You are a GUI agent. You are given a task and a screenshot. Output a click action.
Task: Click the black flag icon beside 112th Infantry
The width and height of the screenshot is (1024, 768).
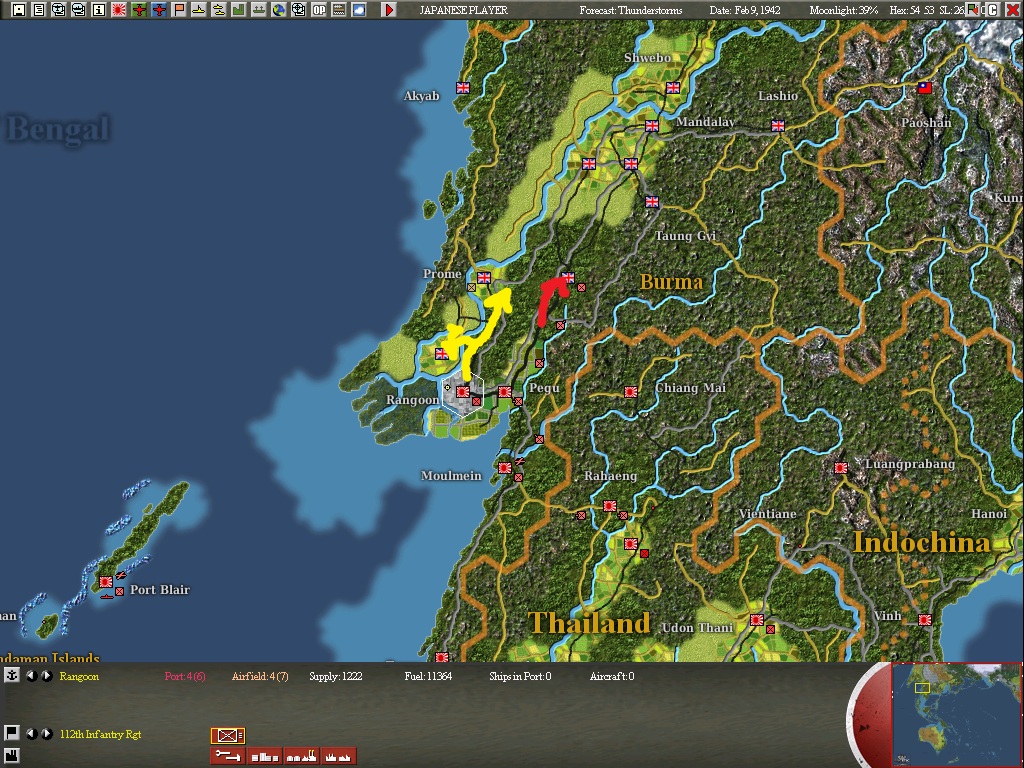click(11, 733)
